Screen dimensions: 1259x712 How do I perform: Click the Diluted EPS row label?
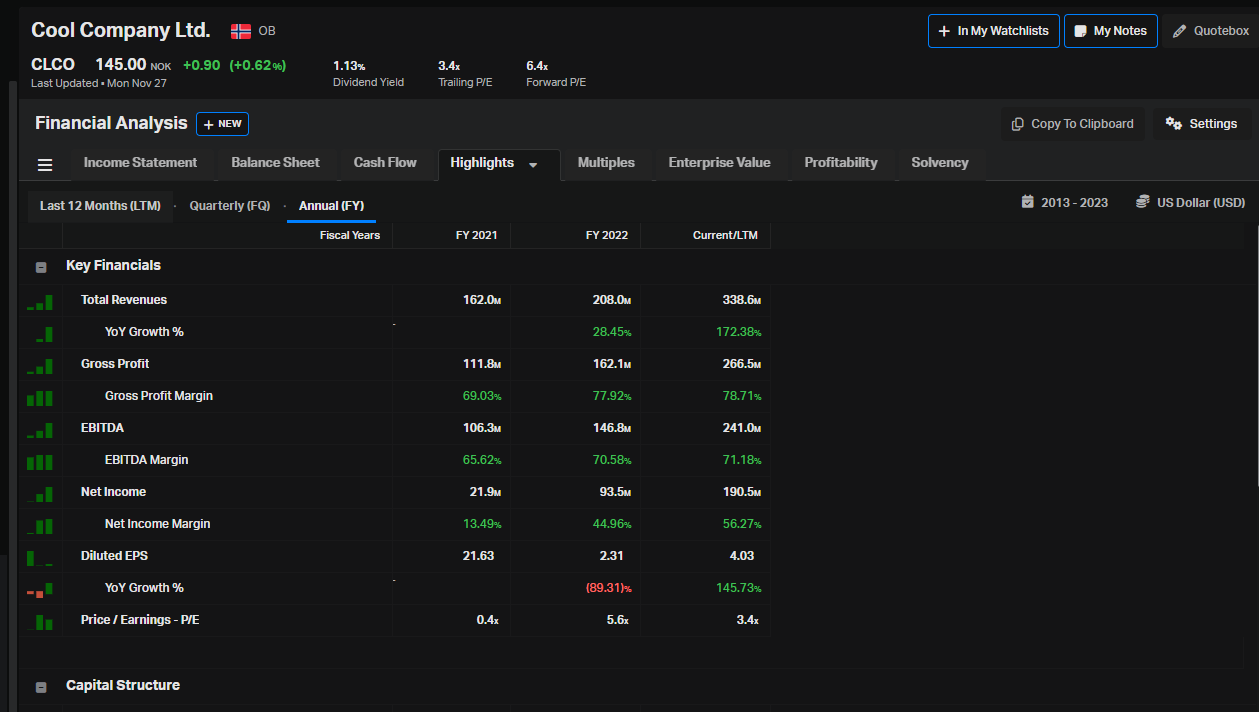(114, 556)
